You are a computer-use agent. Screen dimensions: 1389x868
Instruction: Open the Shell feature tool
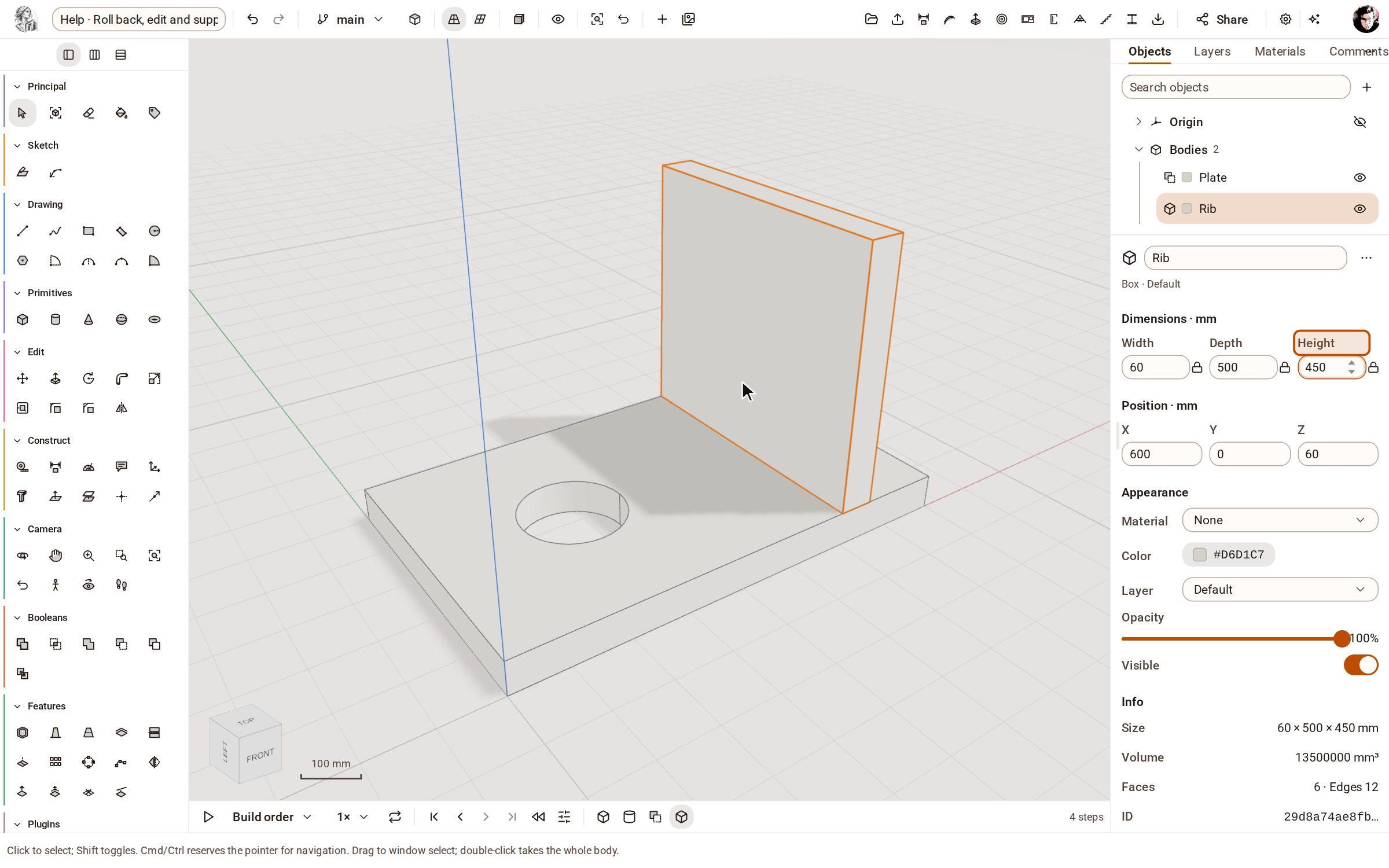pos(22,733)
